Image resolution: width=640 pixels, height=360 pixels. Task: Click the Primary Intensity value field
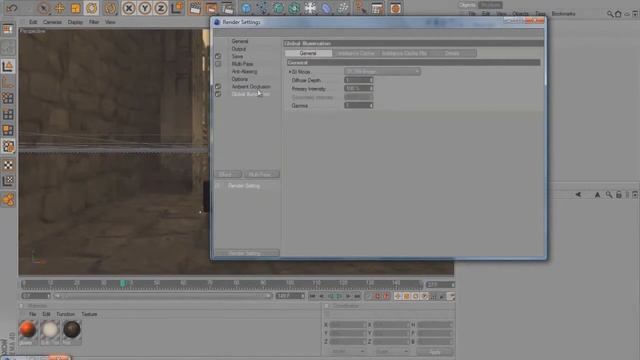358,89
